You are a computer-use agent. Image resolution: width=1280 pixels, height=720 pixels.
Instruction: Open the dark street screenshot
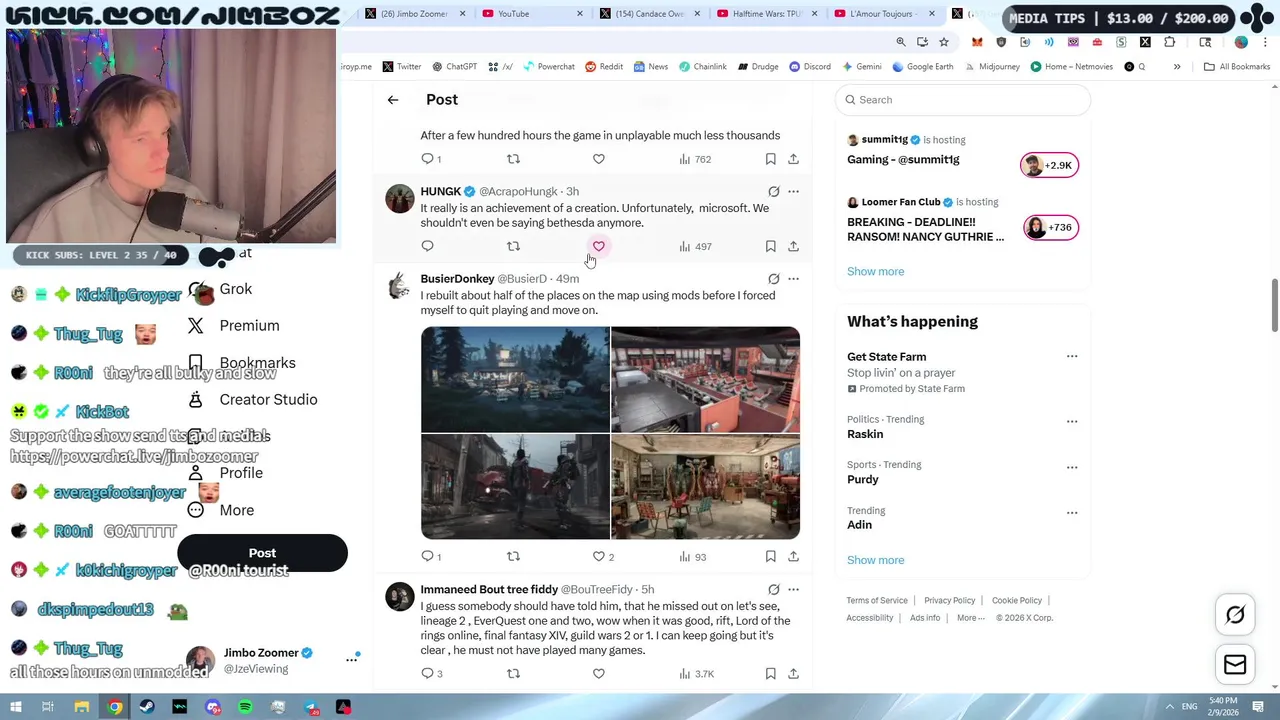coord(515,487)
